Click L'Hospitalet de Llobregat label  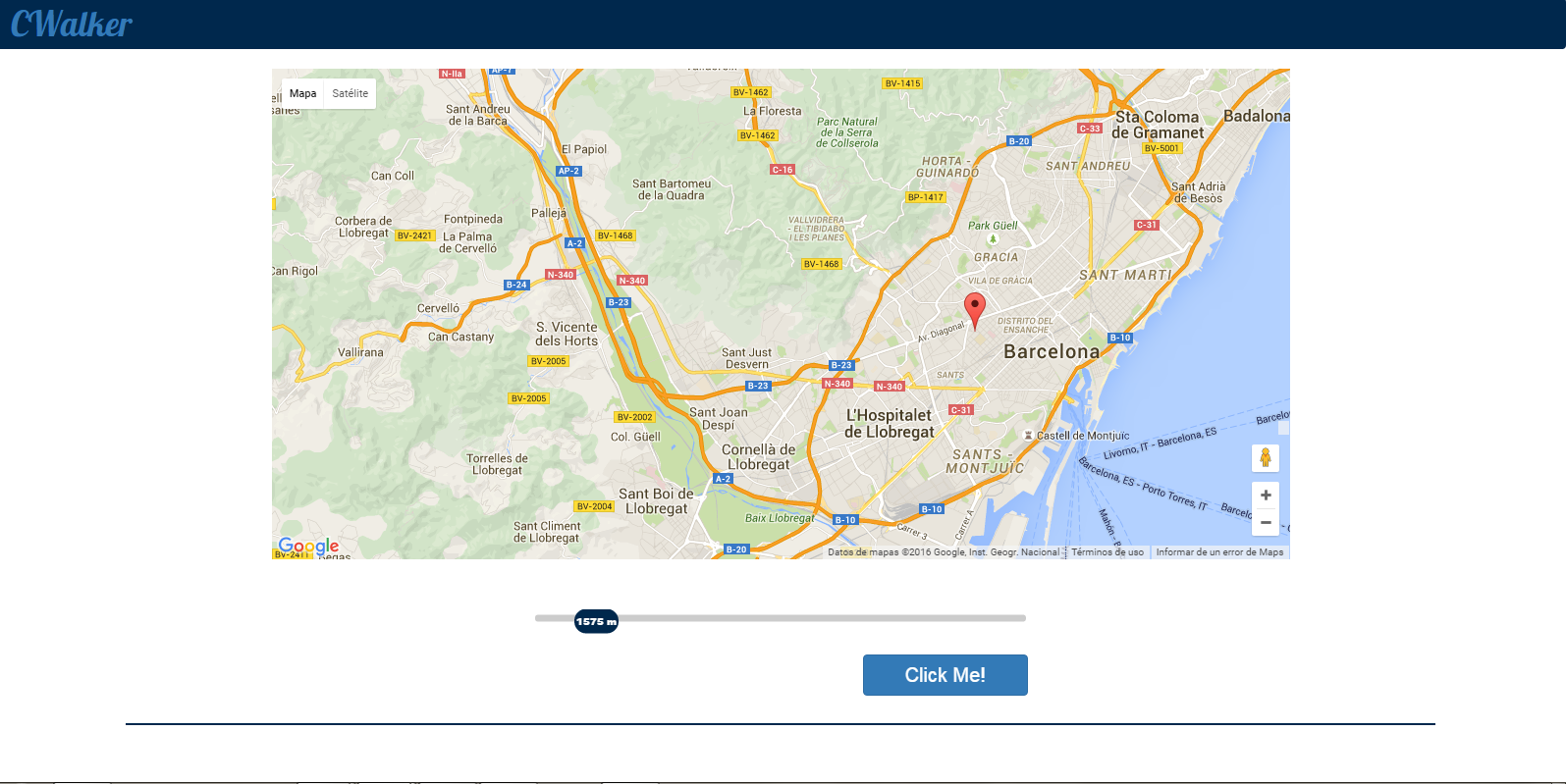pos(890,423)
